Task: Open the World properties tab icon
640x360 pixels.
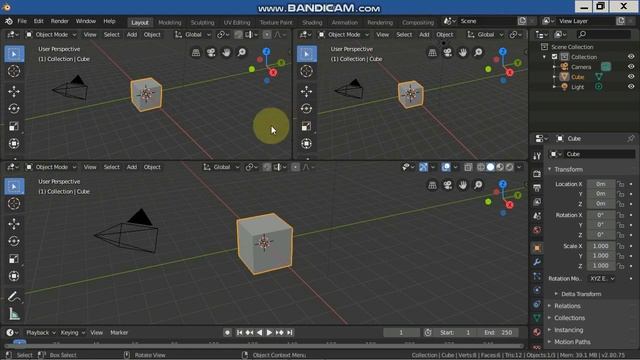Action: click(x=537, y=230)
